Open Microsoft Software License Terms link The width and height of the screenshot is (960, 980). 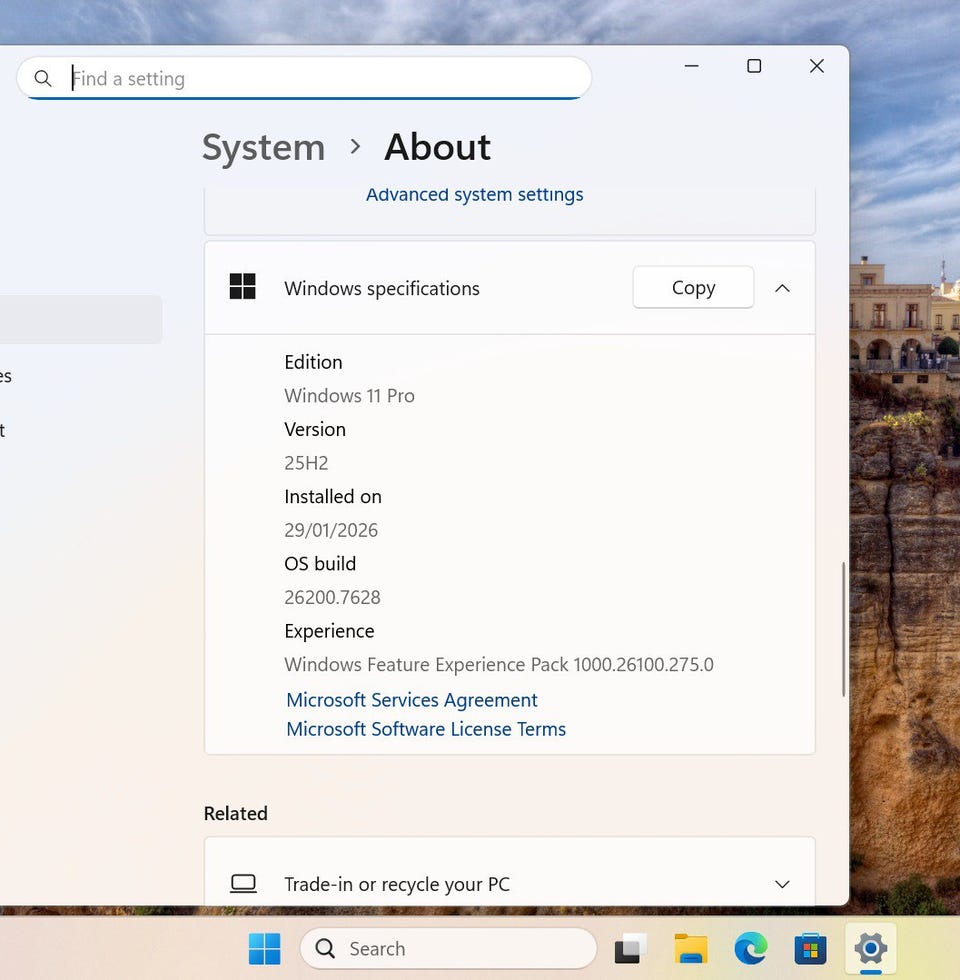tap(426, 729)
